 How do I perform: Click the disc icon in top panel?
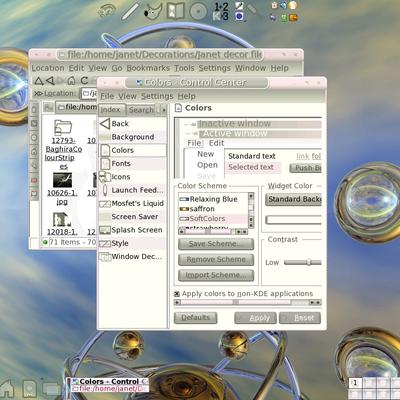pos(198,11)
